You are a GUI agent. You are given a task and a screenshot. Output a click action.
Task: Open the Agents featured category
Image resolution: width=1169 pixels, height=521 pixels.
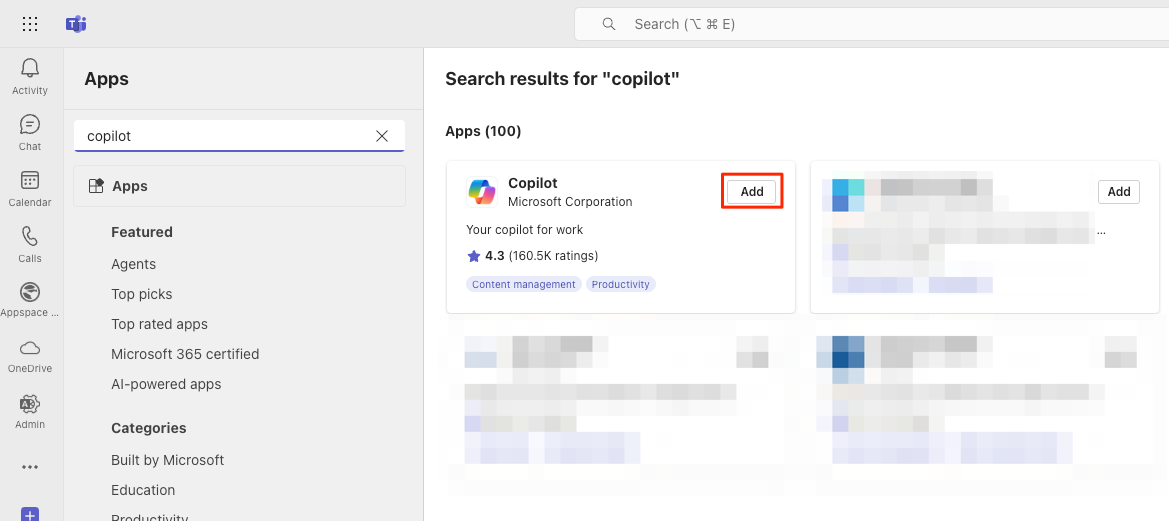(133, 264)
